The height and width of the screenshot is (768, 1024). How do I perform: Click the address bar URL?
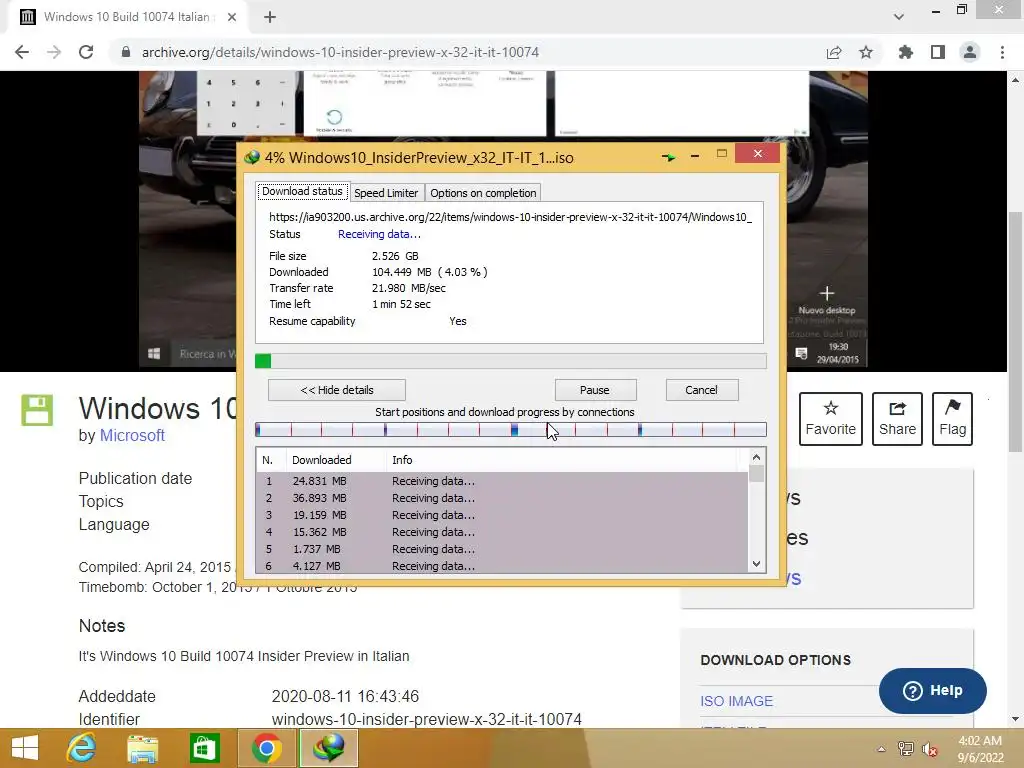click(340, 52)
